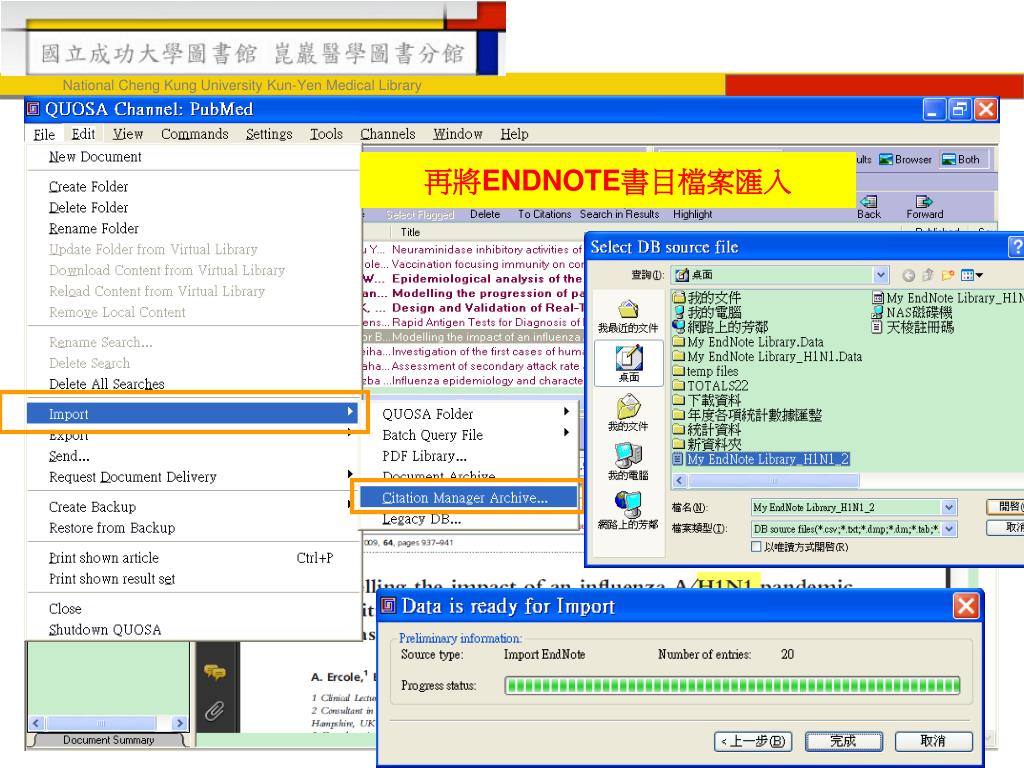Open the File menu
Screen dimensions: 1024x768
click(x=44, y=134)
